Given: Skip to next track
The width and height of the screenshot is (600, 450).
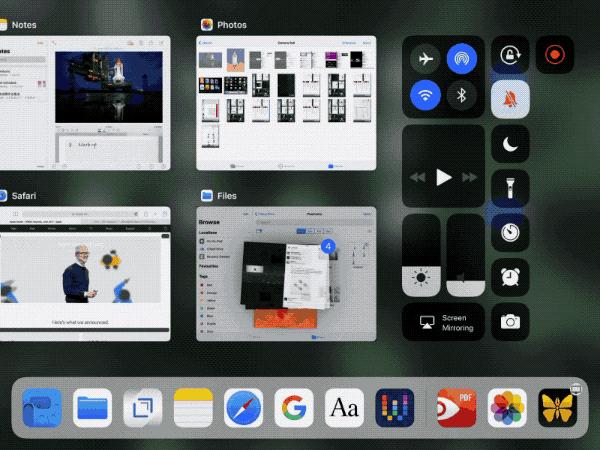Looking at the screenshot, I should tap(470, 177).
